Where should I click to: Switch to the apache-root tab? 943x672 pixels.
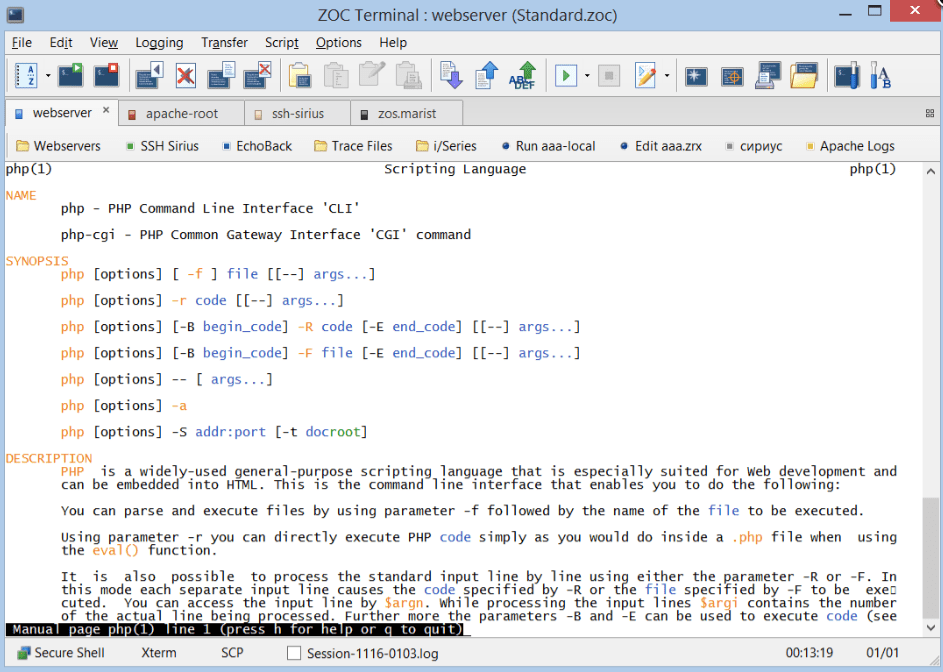[182, 114]
